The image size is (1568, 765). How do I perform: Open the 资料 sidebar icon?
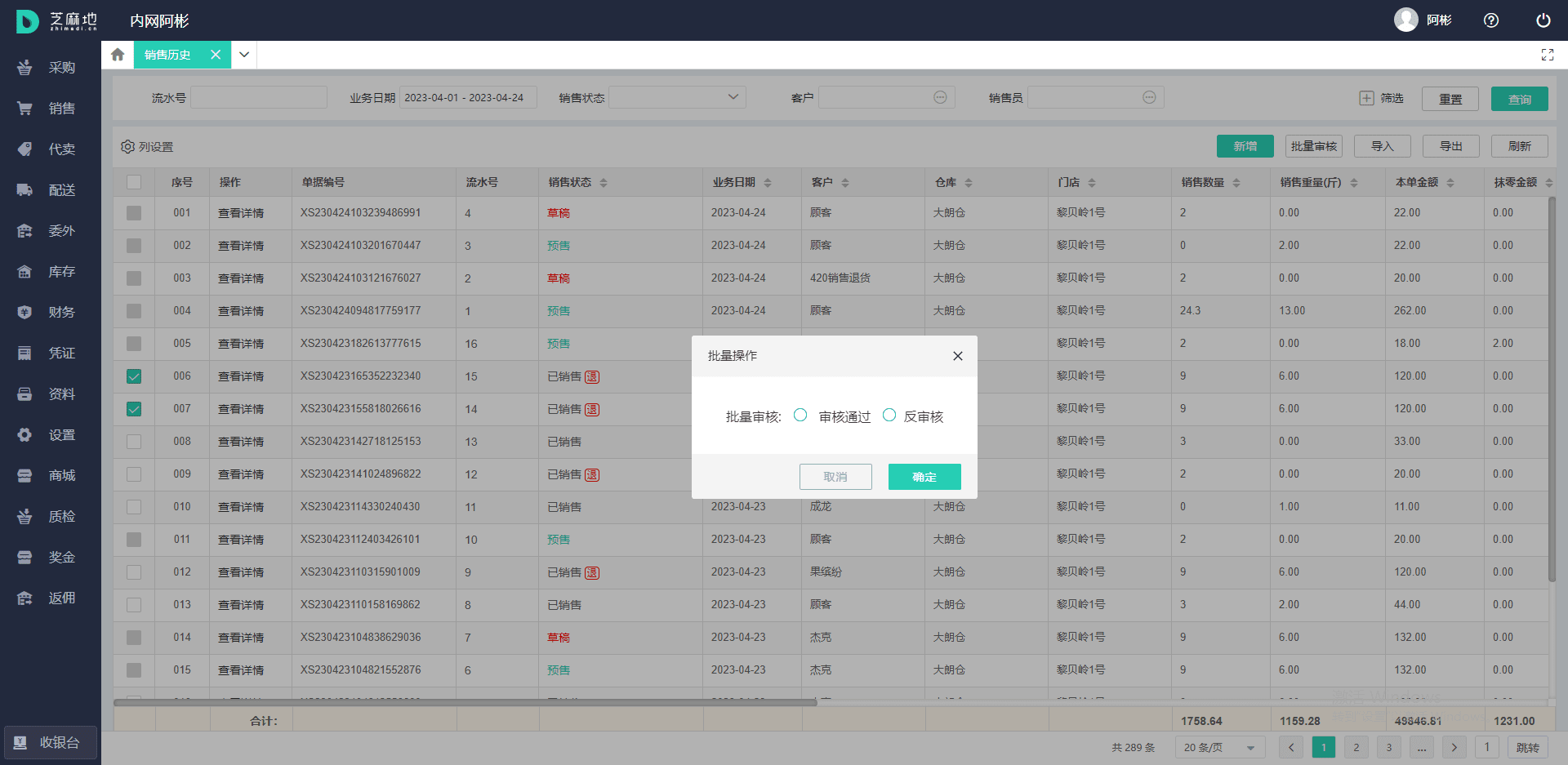(x=24, y=394)
